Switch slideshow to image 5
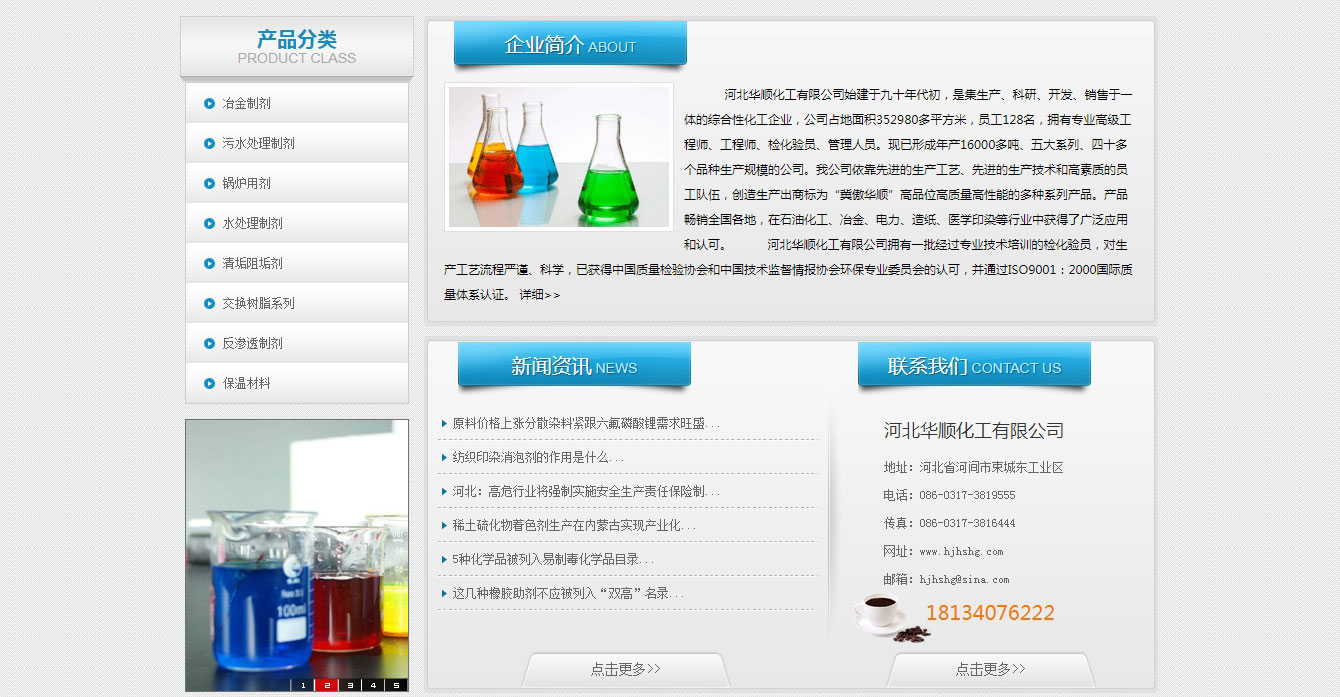The height and width of the screenshot is (697, 1340). [396, 685]
